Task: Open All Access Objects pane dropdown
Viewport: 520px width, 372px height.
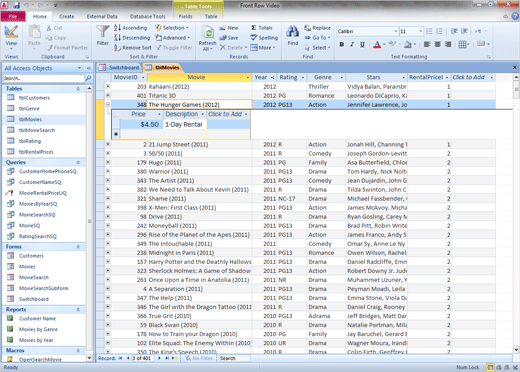Action: 79,68
